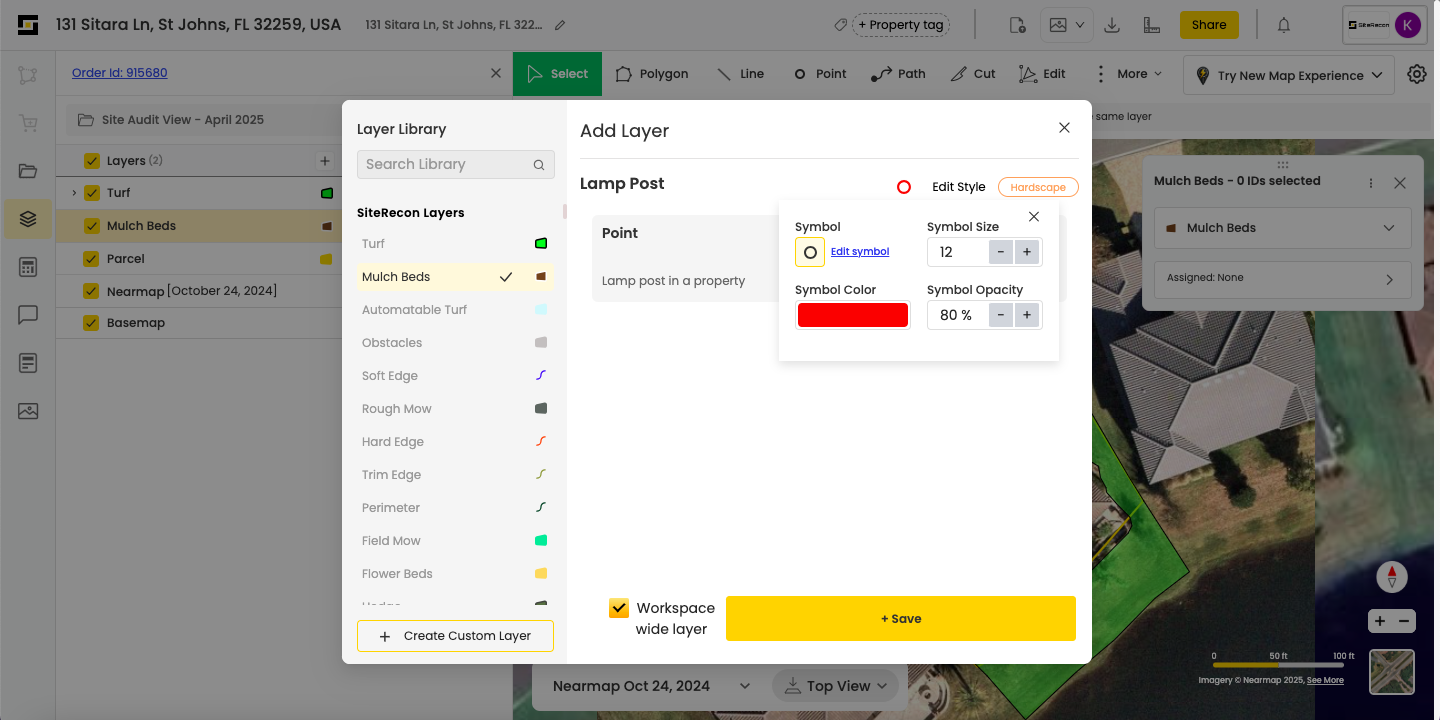The image size is (1440, 720).
Task: Close the Edit Style popup
Action: tap(1034, 217)
